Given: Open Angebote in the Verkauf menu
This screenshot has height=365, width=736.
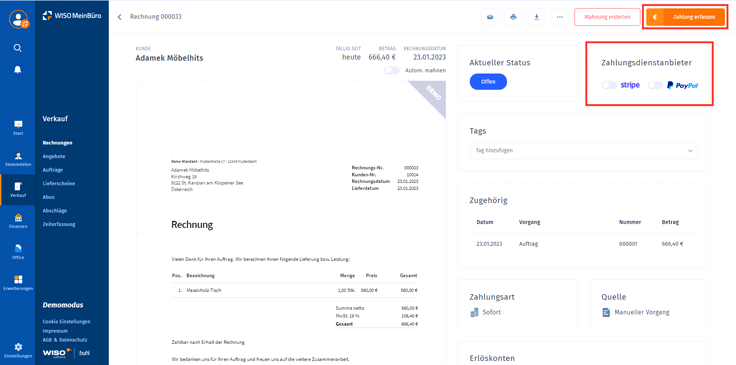Looking at the screenshot, I should click(x=54, y=156).
